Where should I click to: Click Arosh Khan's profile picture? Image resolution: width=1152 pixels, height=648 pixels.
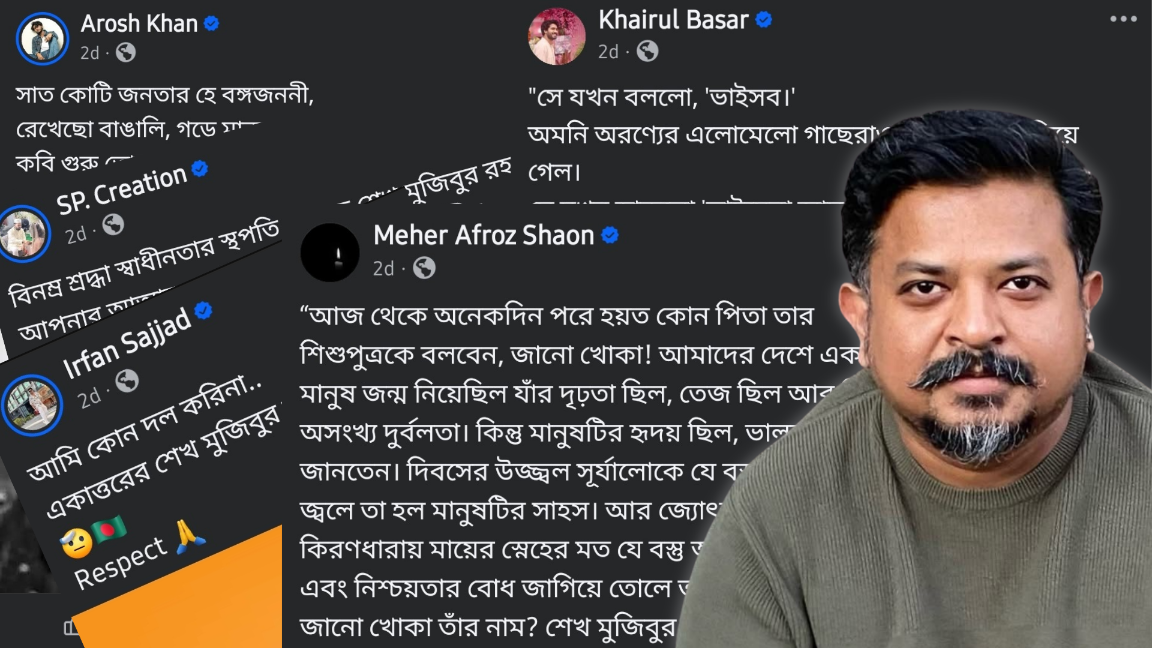tap(42, 38)
